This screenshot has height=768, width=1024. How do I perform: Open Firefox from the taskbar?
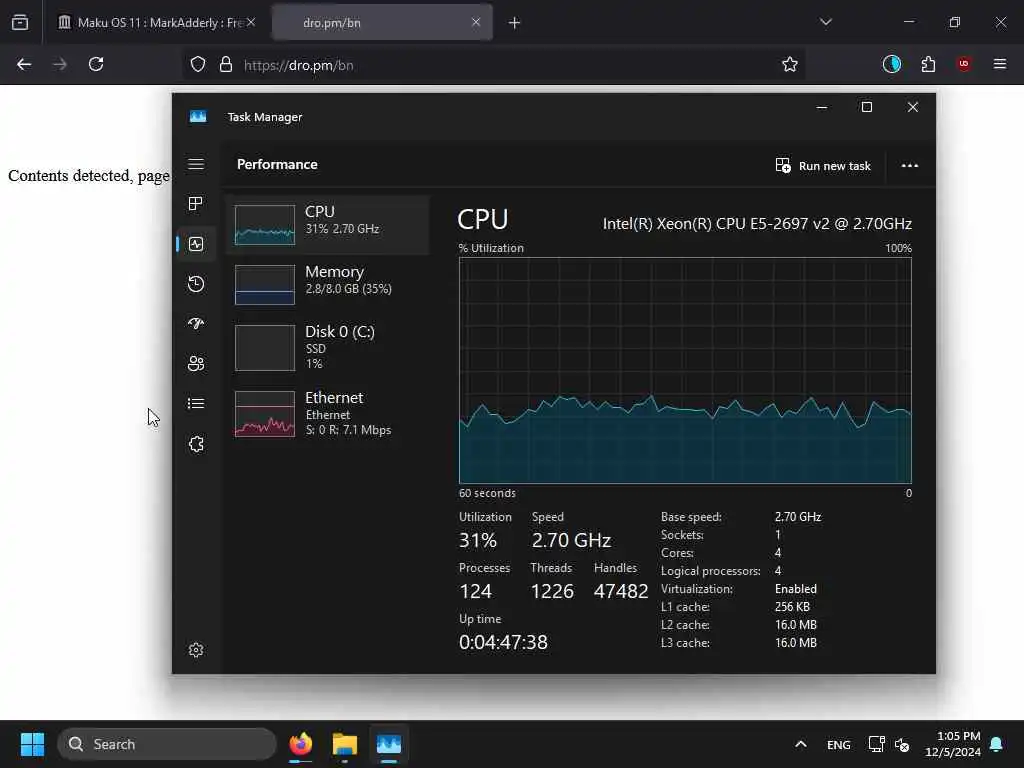tap(300, 744)
